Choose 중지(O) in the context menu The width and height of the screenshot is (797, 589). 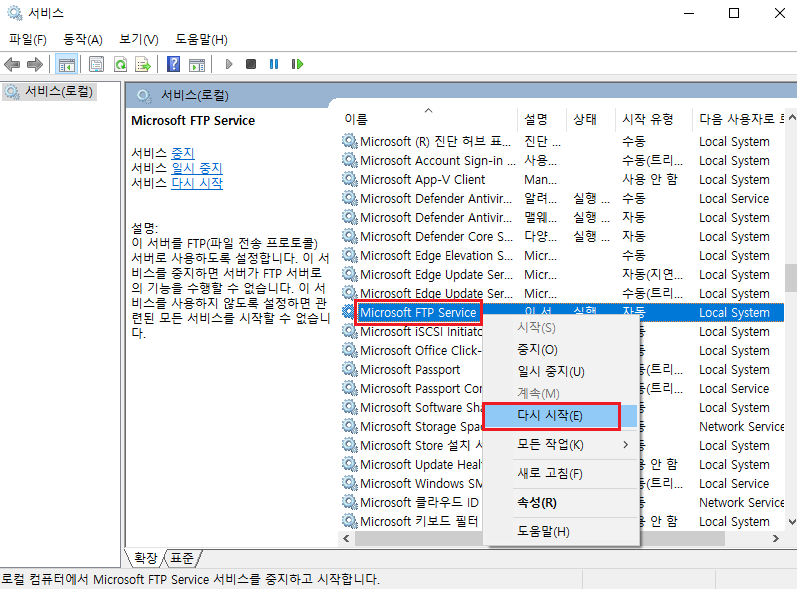(561, 350)
